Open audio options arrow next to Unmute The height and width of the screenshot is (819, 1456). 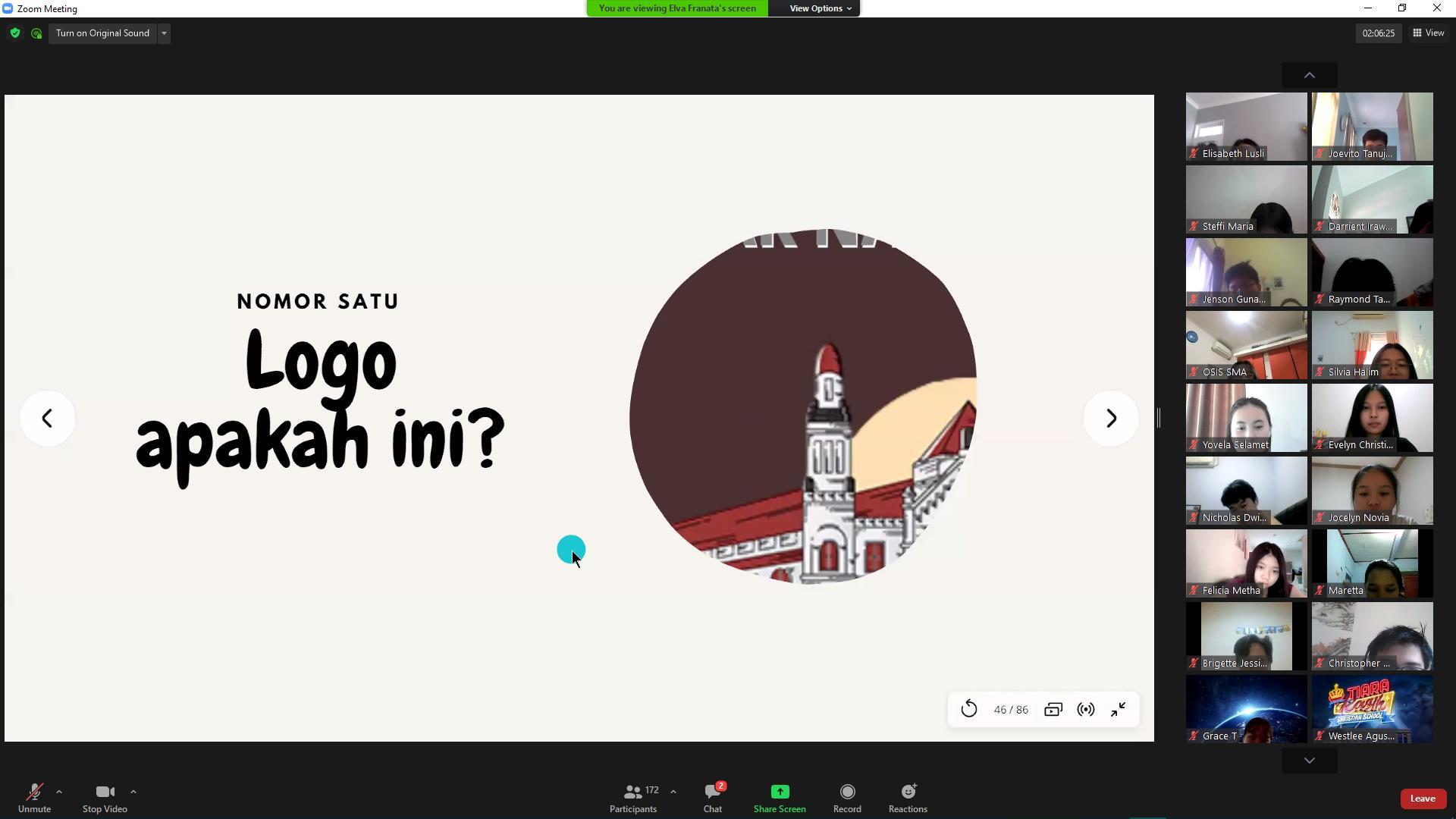(59, 792)
